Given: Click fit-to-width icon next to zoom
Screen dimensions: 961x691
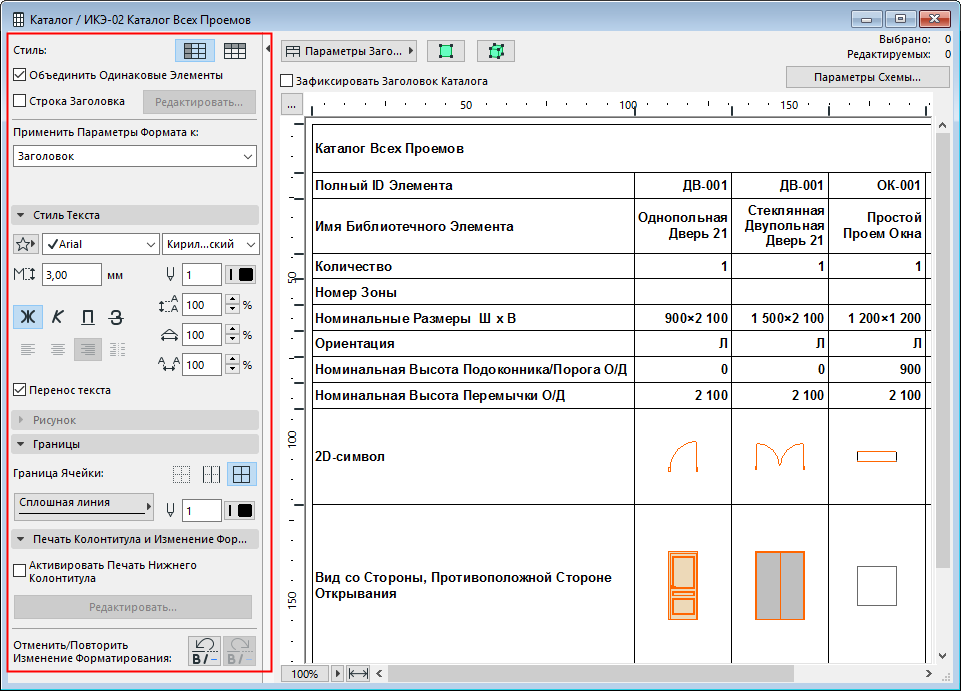Looking at the screenshot, I should pyautogui.click(x=358, y=674).
